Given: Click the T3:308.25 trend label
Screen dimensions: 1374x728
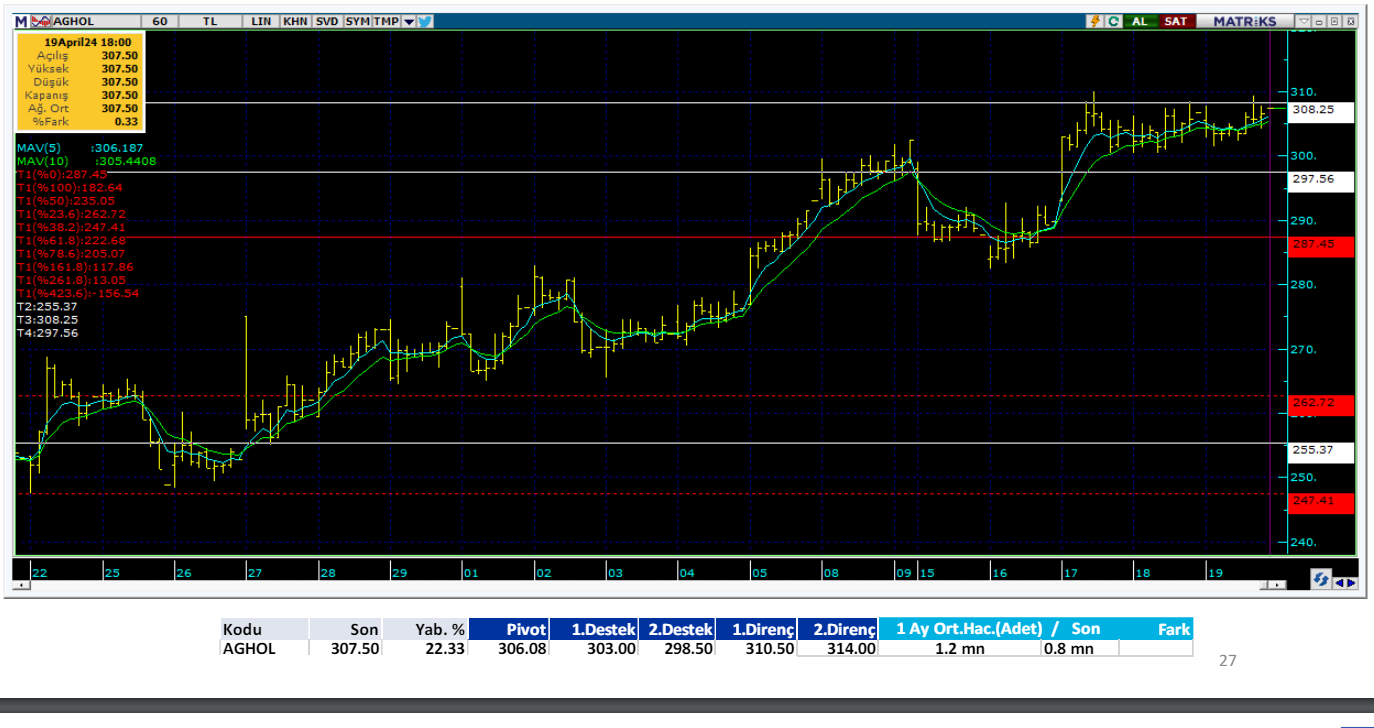Looking at the screenshot, I should coord(47,320).
